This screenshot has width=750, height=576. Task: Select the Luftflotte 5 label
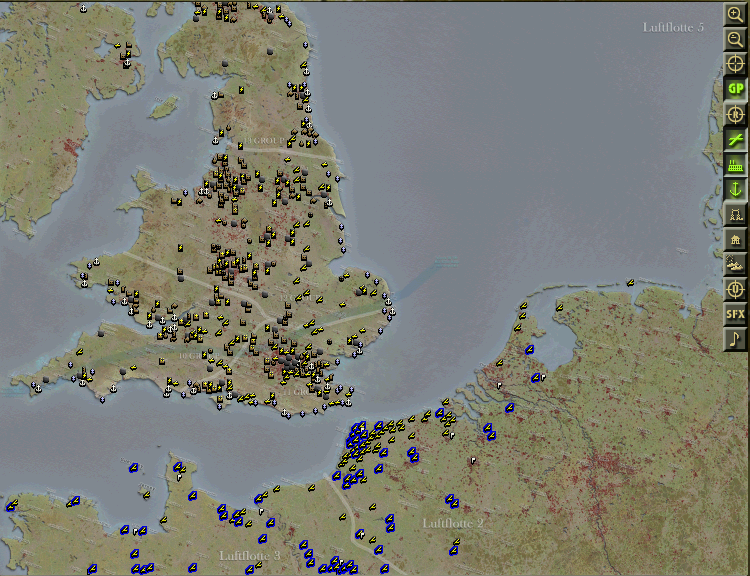click(x=673, y=27)
